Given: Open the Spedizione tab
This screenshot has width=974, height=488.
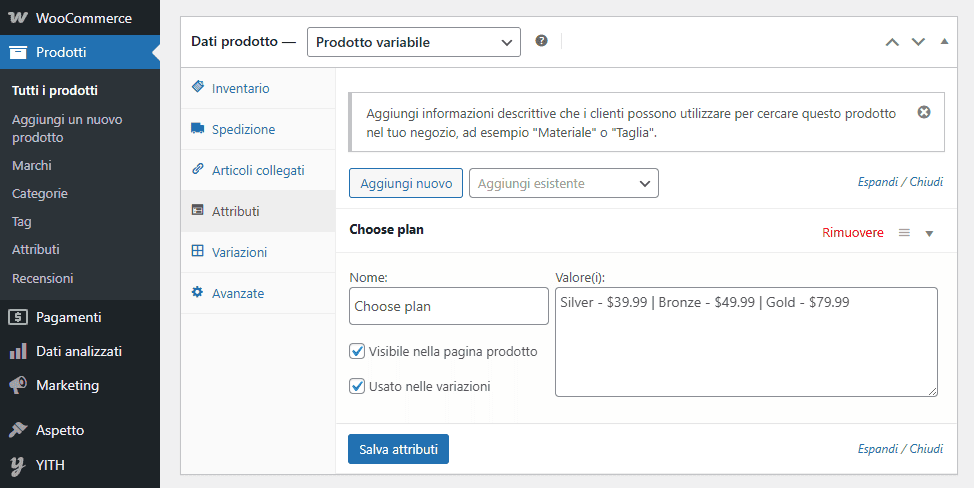Looking at the screenshot, I should click(258, 129).
